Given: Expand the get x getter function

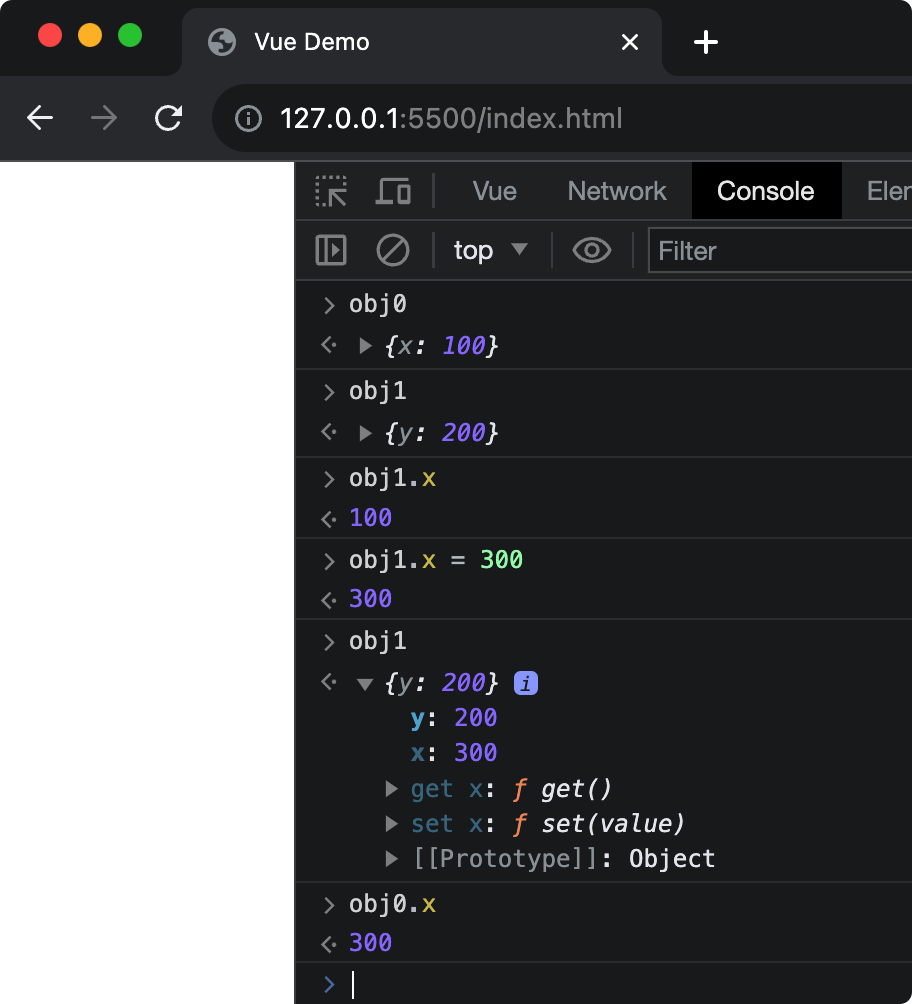Looking at the screenshot, I should coord(392,789).
